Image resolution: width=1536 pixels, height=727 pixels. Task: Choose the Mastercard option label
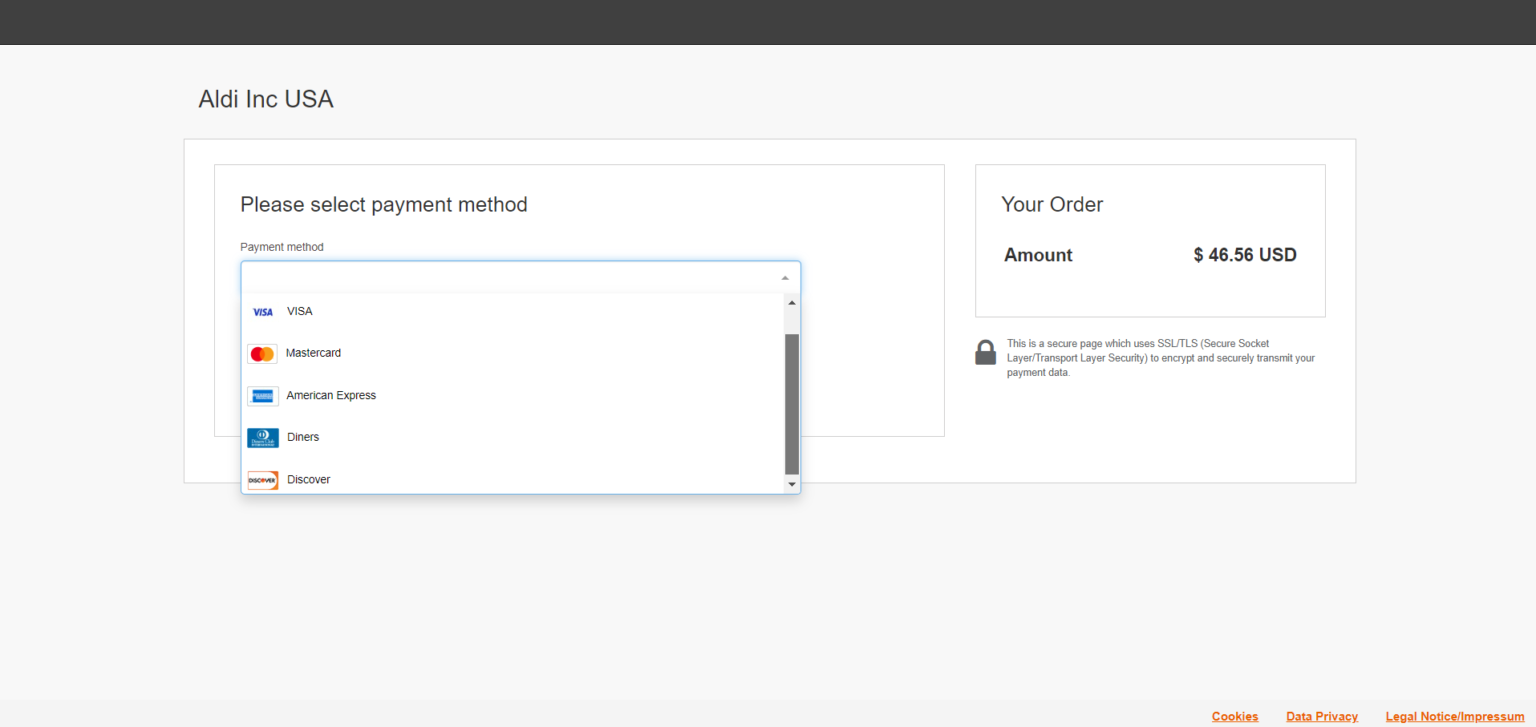point(313,353)
